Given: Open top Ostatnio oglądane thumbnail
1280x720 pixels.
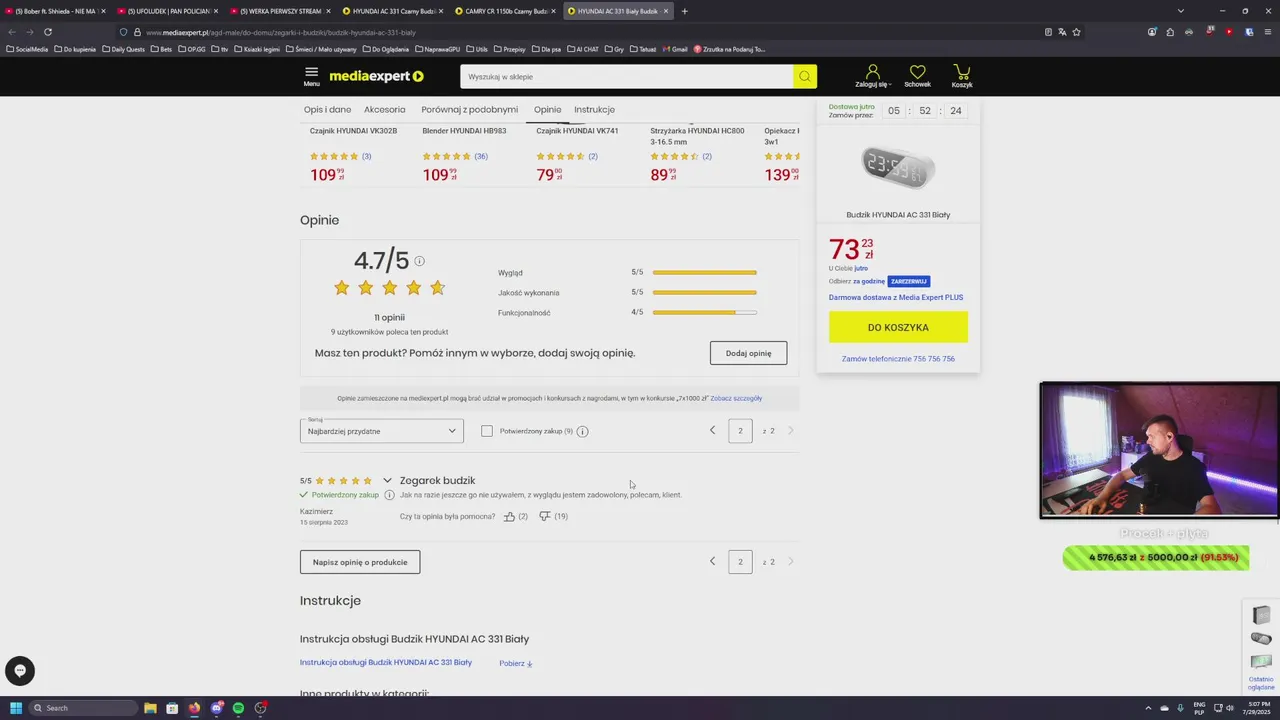Looking at the screenshot, I should click(x=1261, y=615).
